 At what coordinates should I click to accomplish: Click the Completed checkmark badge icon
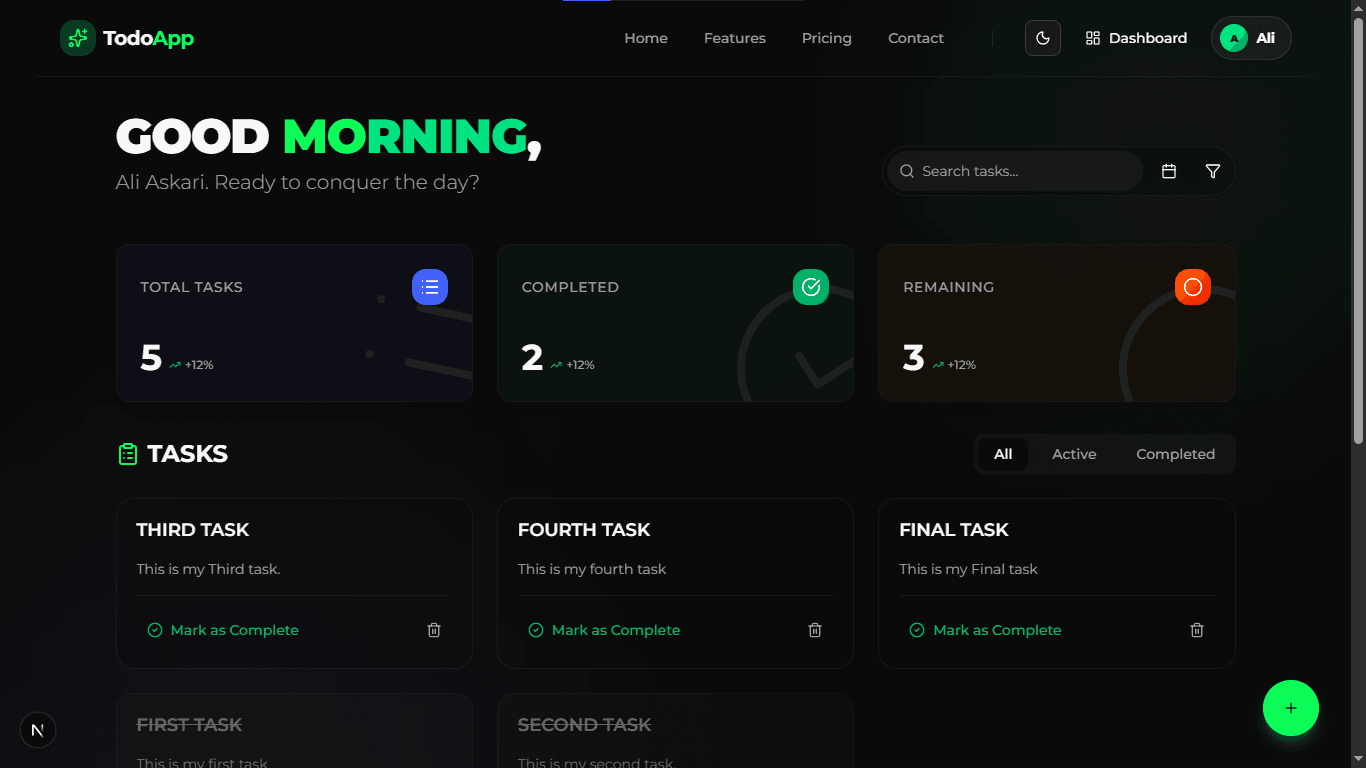pos(811,287)
